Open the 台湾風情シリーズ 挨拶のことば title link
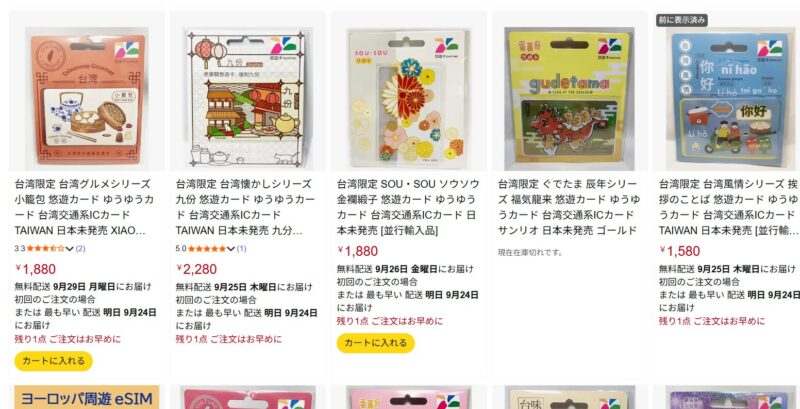This screenshot has height=409, width=800. 729,208
